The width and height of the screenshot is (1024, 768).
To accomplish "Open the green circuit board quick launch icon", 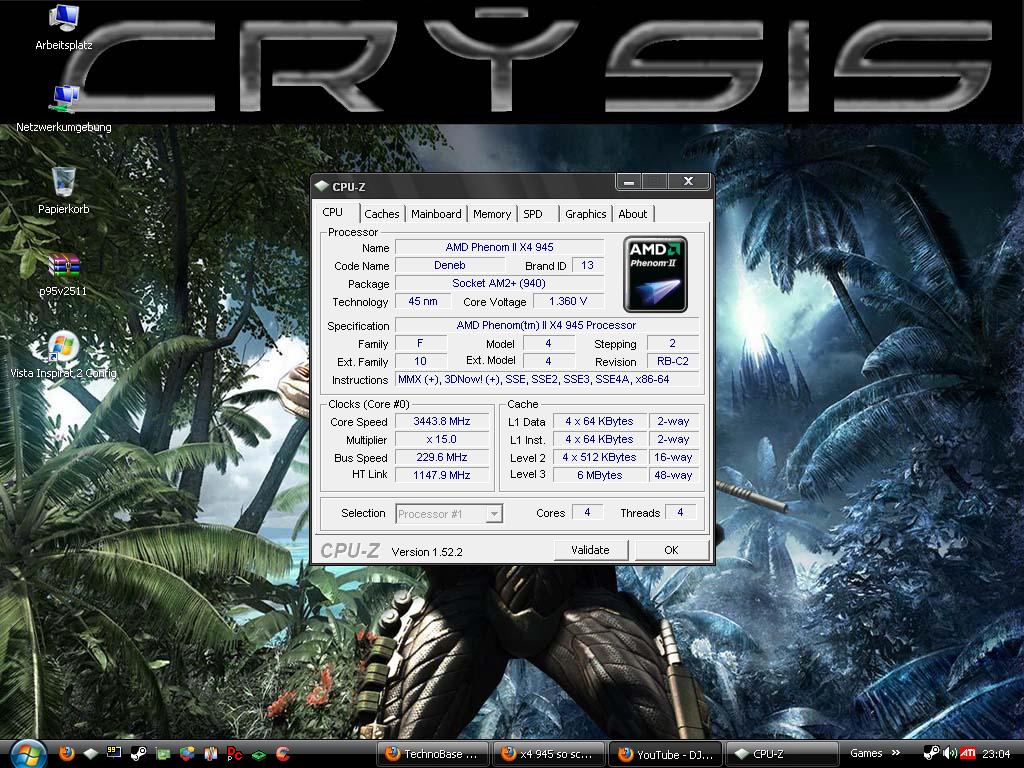I will tap(163, 754).
